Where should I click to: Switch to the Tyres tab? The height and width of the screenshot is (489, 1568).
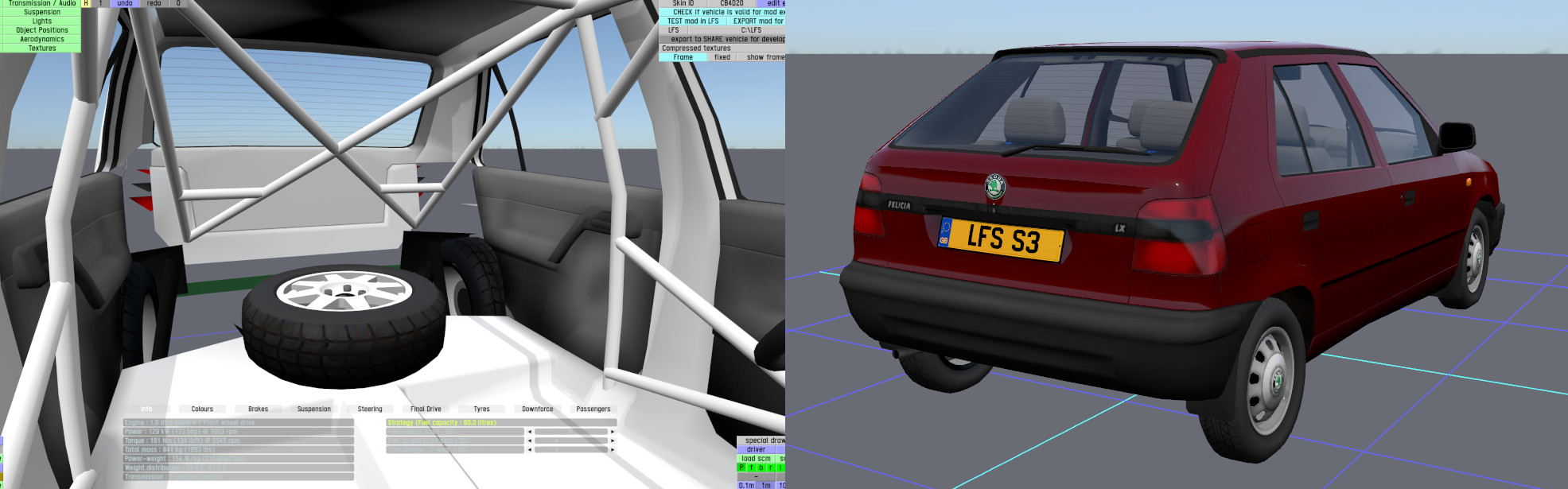click(x=481, y=409)
